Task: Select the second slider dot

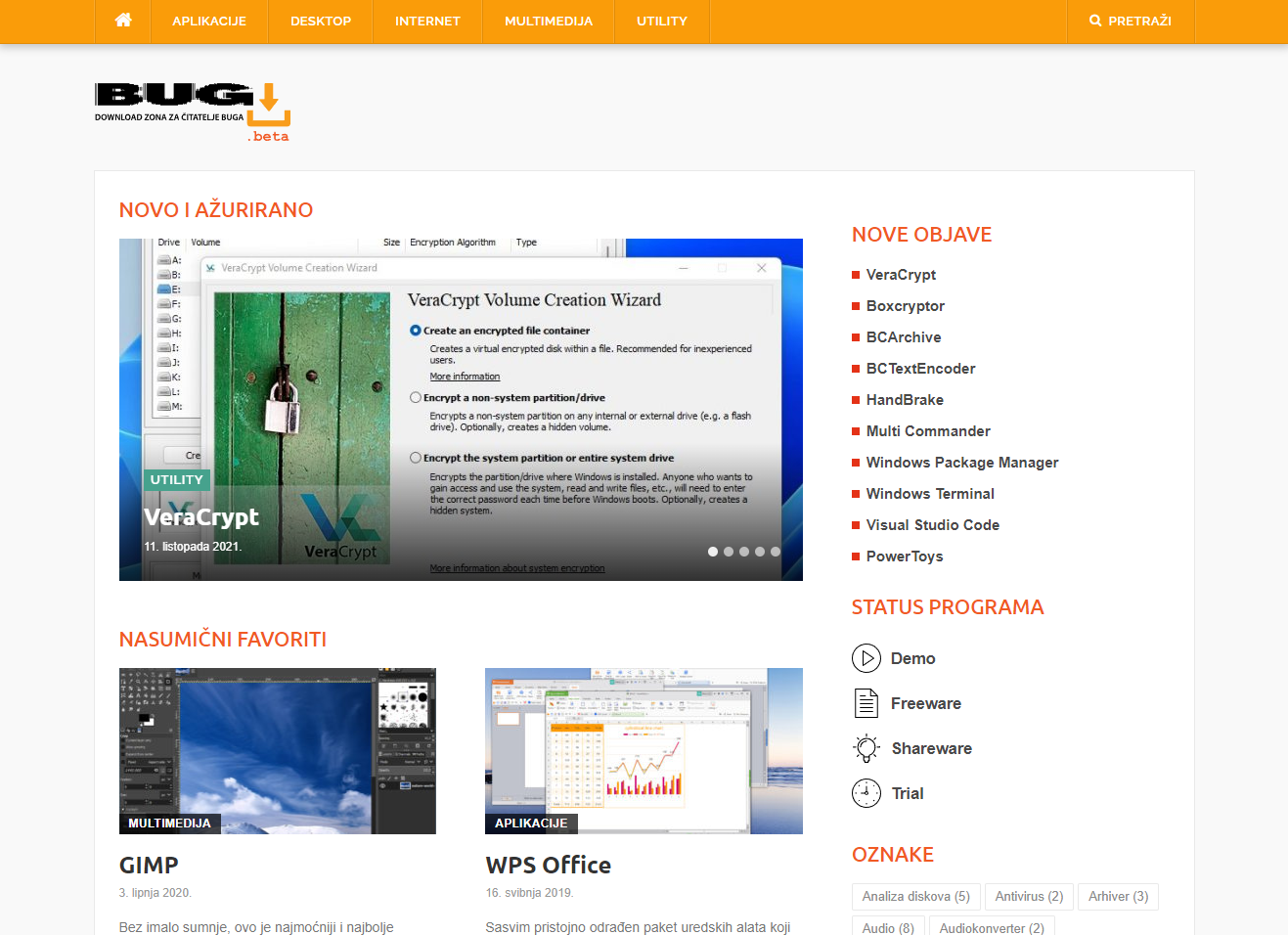Action: tap(729, 552)
